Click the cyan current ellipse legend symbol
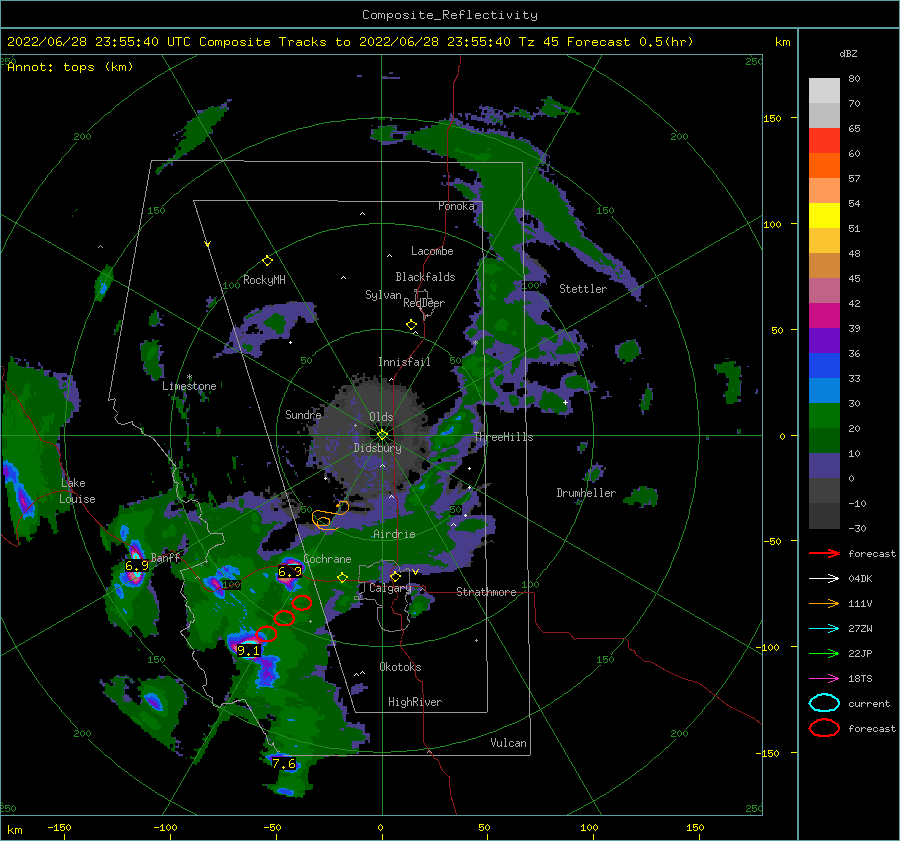Image resolution: width=900 pixels, height=841 pixels. click(x=824, y=703)
